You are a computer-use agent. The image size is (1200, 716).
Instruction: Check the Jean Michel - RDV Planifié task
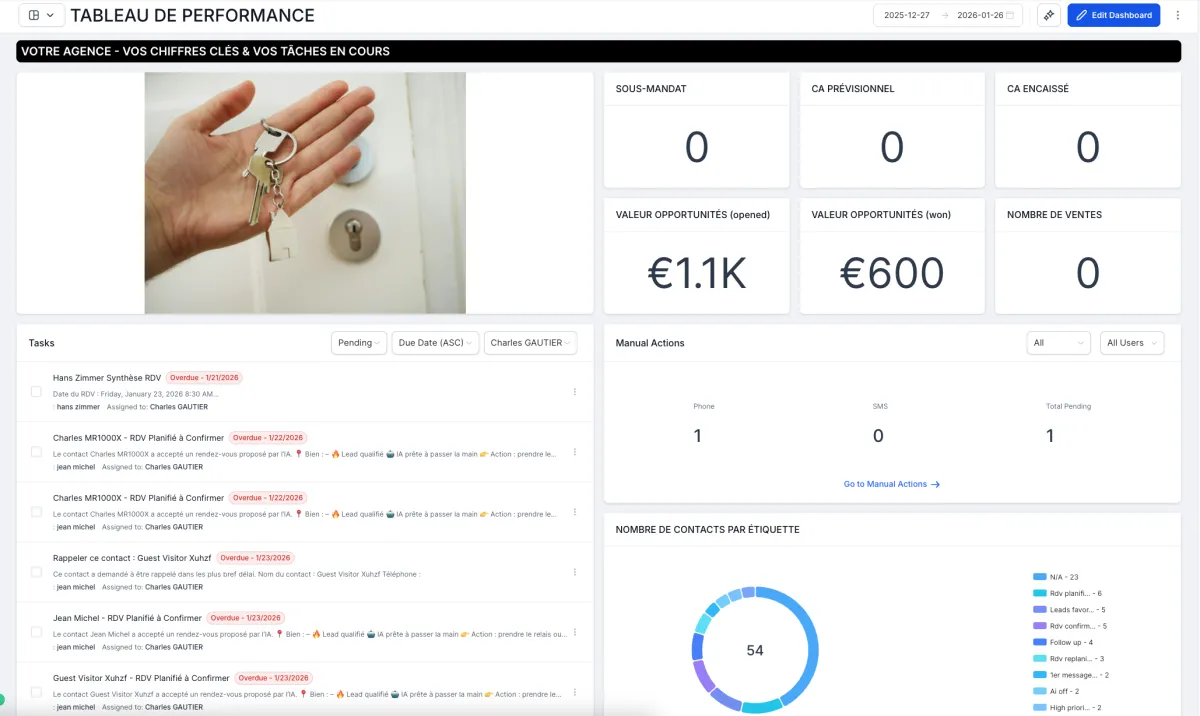click(x=36, y=632)
